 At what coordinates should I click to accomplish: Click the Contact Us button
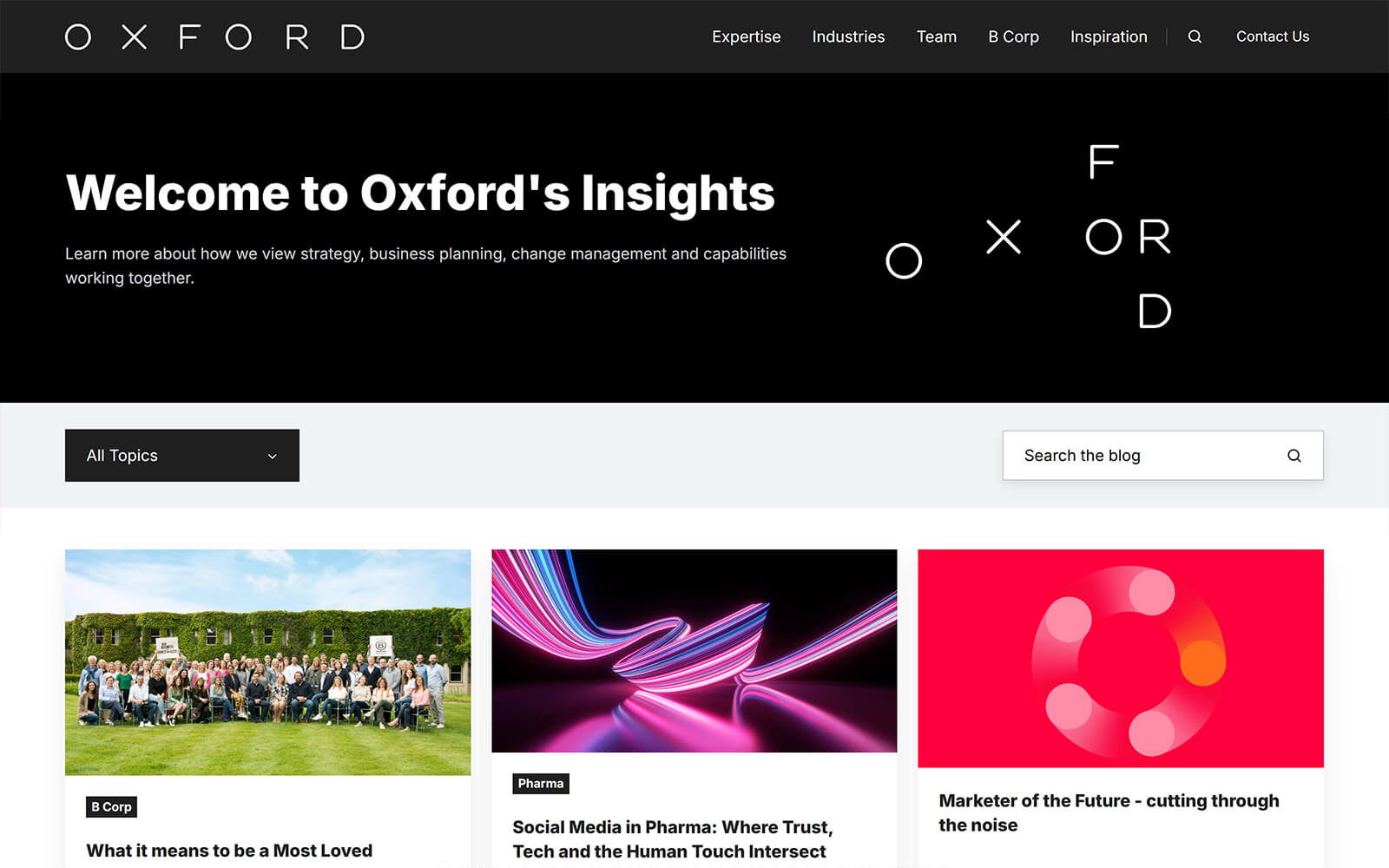1272,36
